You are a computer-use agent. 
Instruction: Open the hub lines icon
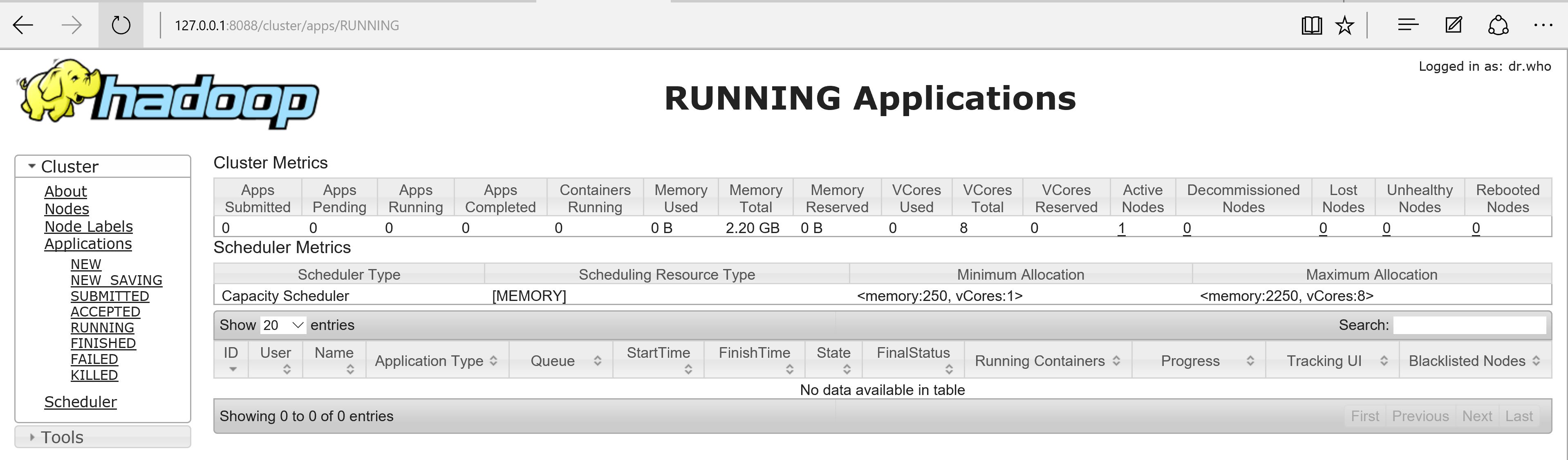[1408, 25]
